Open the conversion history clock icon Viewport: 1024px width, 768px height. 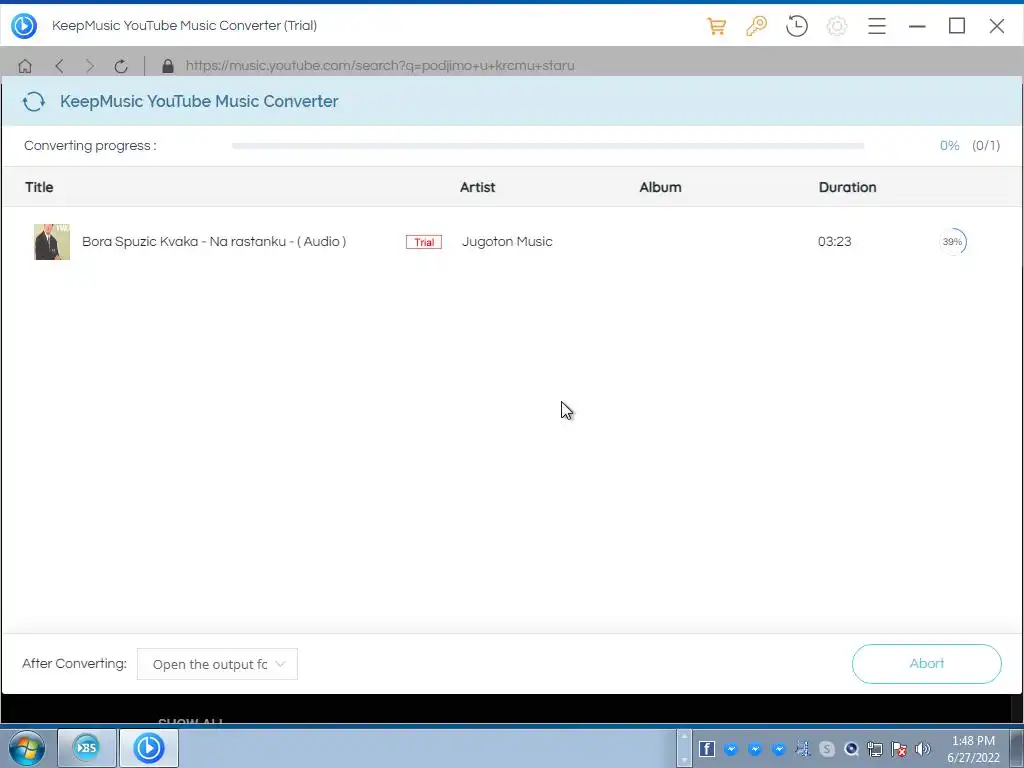click(797, 26)
